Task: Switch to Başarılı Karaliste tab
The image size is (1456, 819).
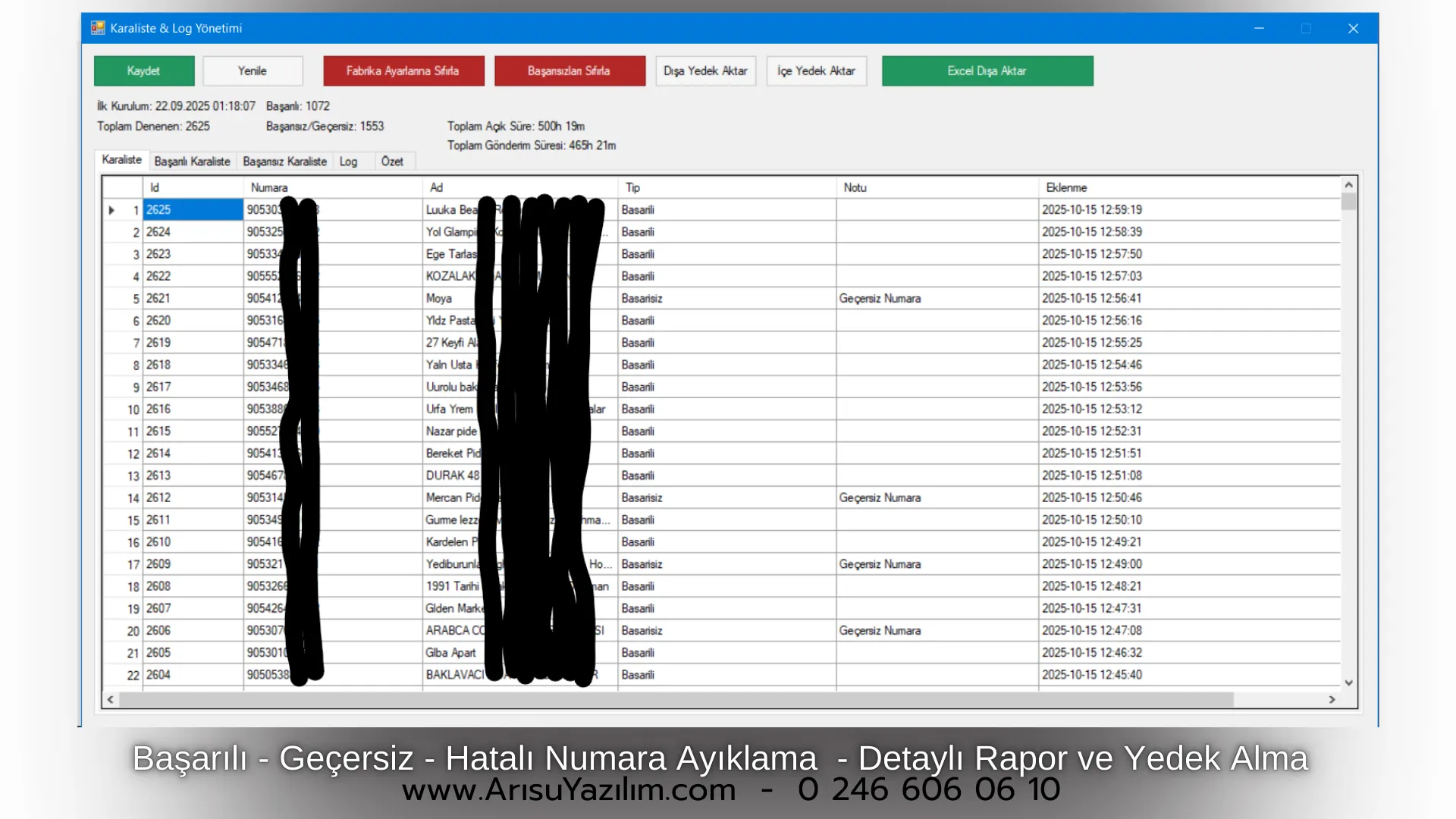Action: 192,162
